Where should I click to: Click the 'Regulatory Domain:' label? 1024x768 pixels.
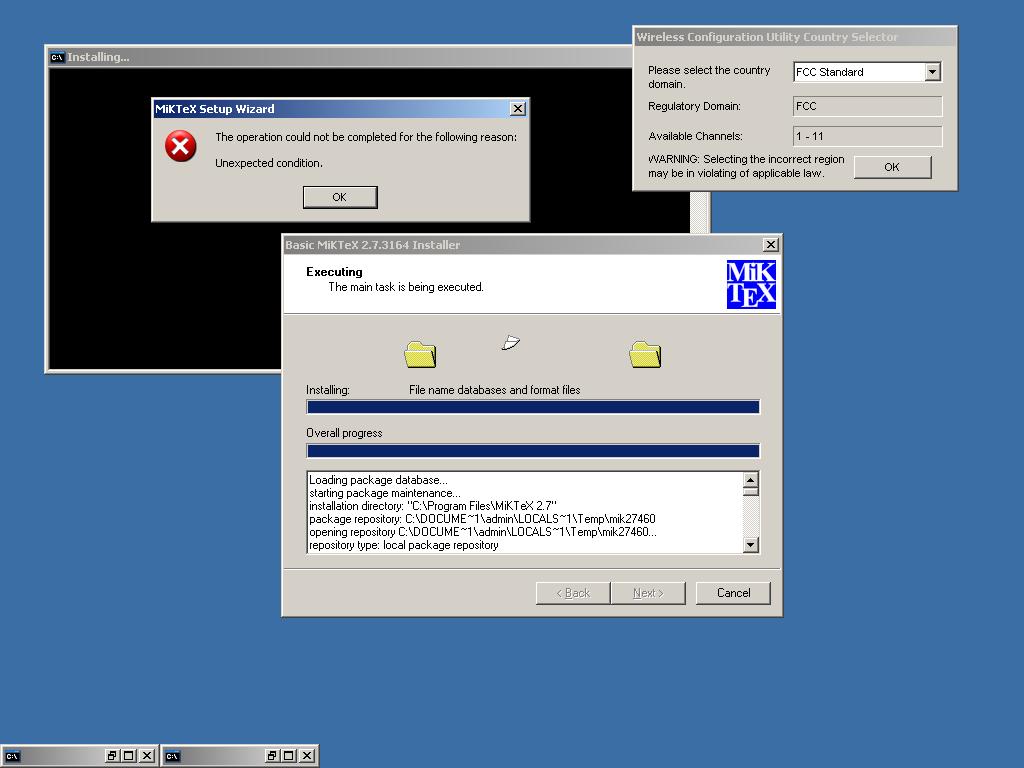(694, 106)
